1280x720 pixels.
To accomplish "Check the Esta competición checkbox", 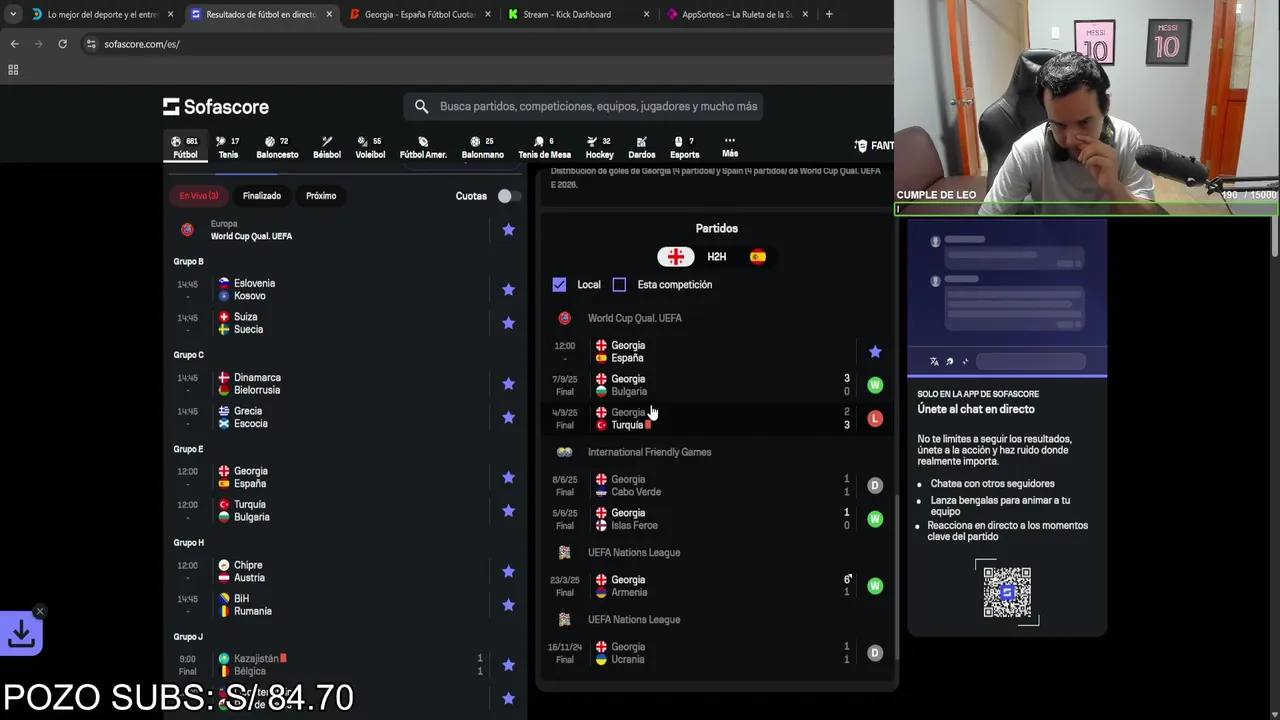I will point(619,285).
